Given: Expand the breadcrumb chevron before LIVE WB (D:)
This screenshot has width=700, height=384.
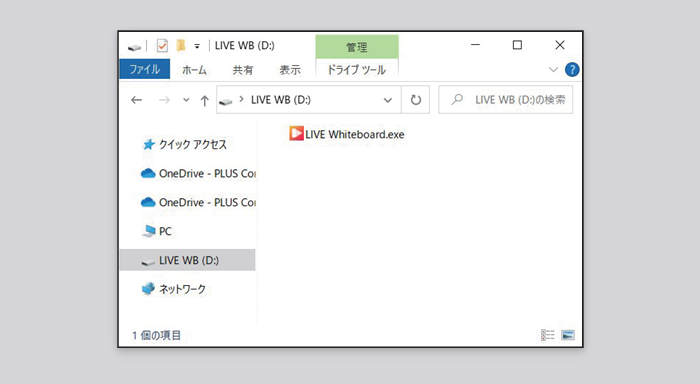Looking at the screenshot, I should pos(242,99).
